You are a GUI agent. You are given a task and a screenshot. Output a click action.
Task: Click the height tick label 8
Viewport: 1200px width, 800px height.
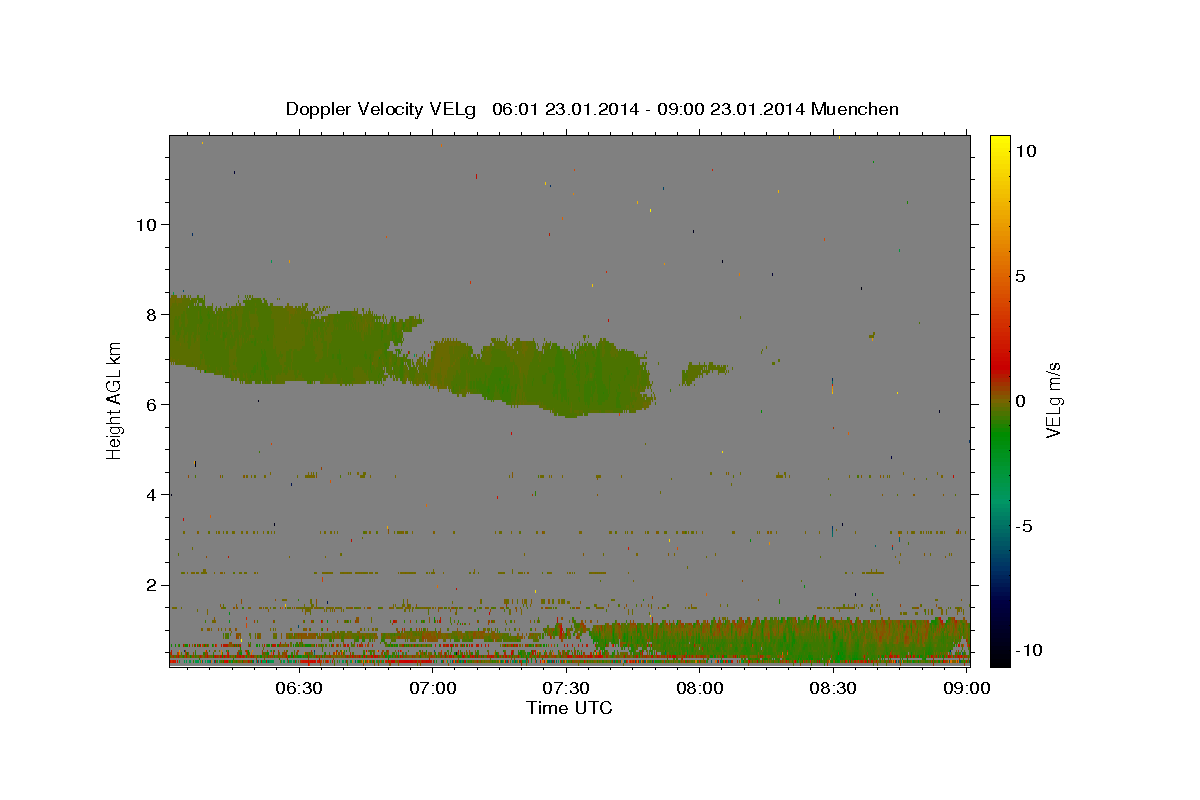(150, 314)
